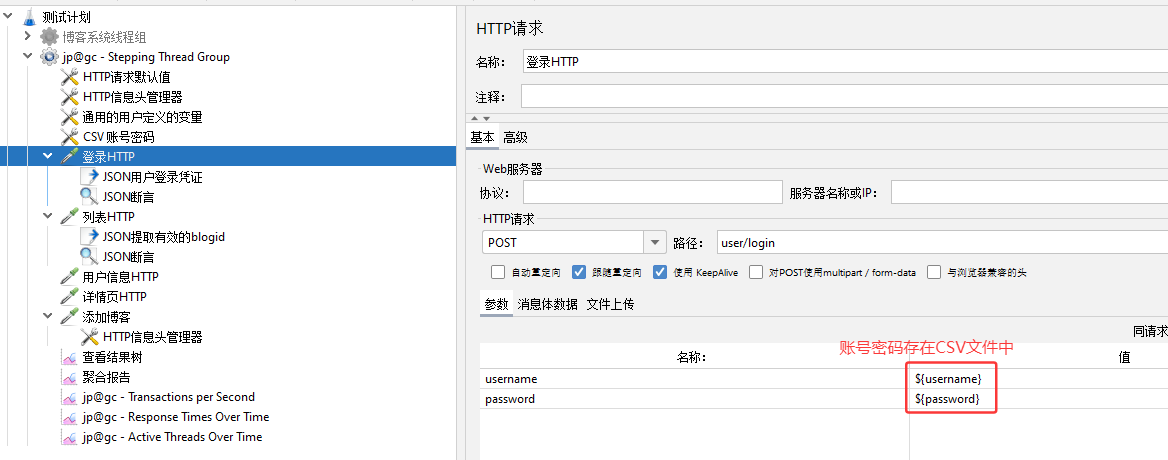Click the Active Threads Over Time graph icon
Viewport: 1168px width, 460px height.
coord(70,438)
